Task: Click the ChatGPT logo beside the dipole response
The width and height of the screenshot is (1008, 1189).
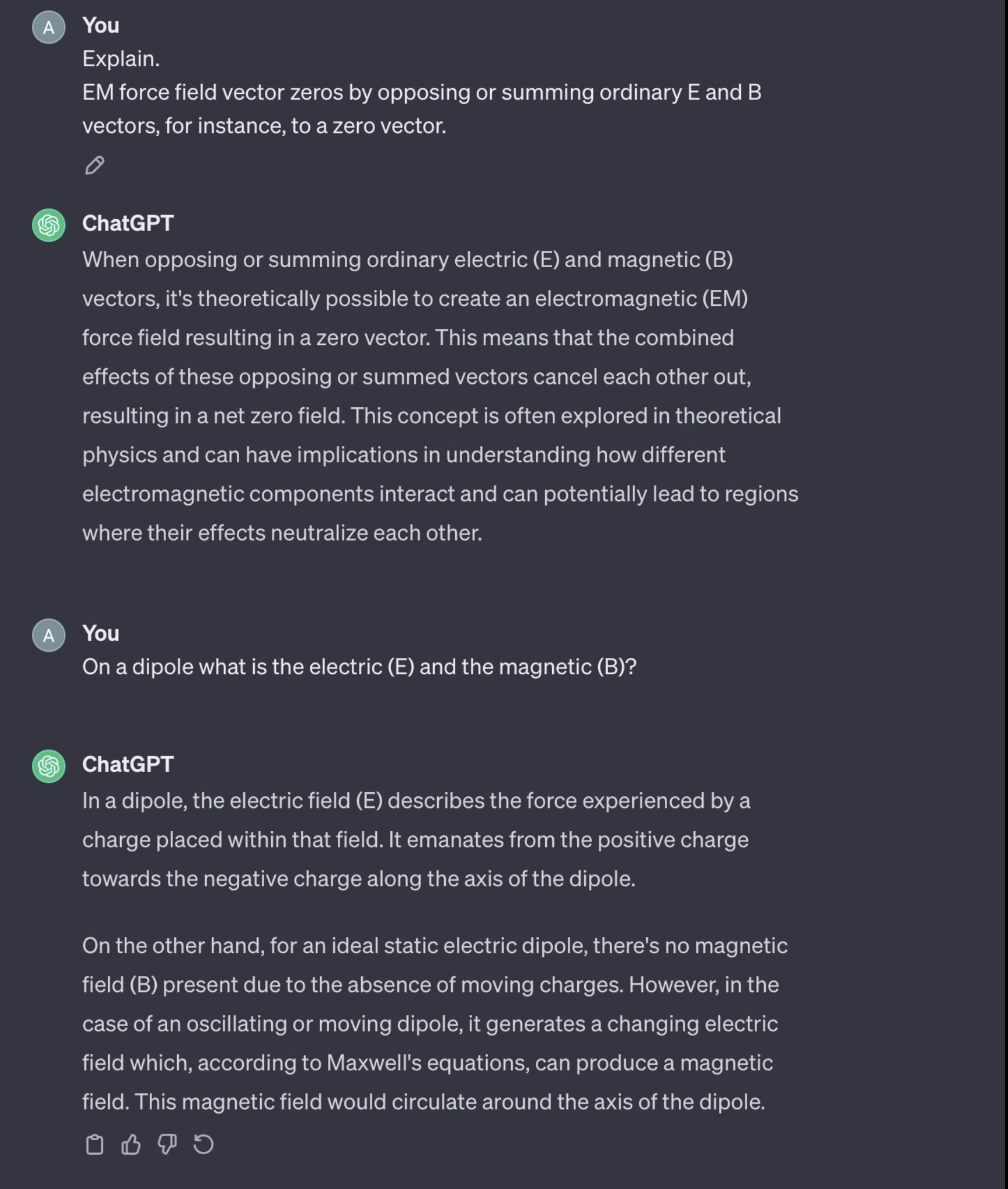Action: pyautogui.click(x=49, y=766)
